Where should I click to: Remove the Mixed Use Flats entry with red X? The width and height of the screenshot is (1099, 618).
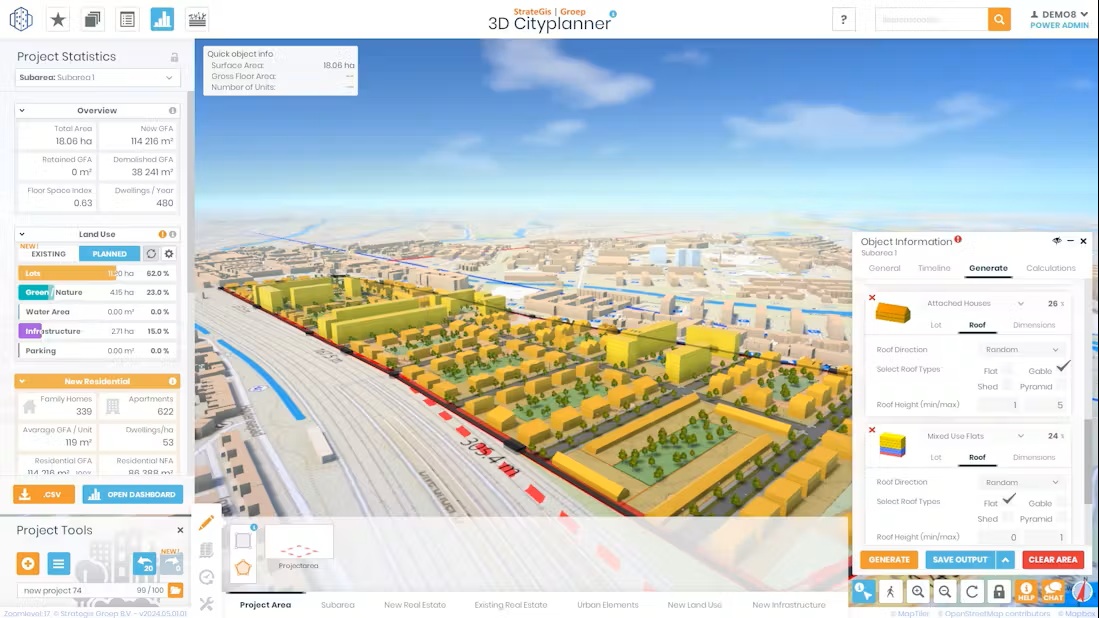pyautogui.click(x=872, y=430)
